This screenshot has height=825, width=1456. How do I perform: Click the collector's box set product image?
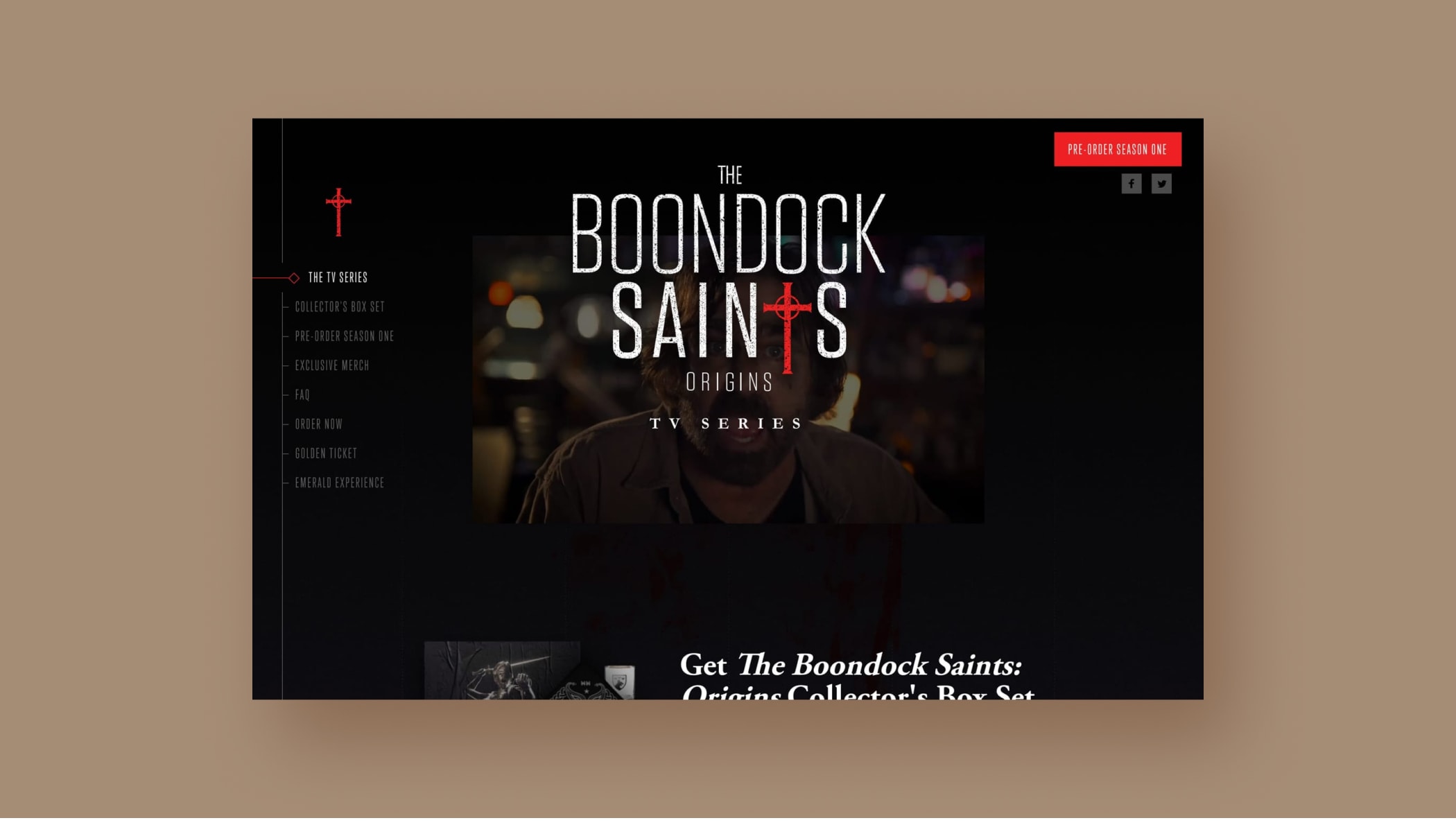(x=530, y=670)
